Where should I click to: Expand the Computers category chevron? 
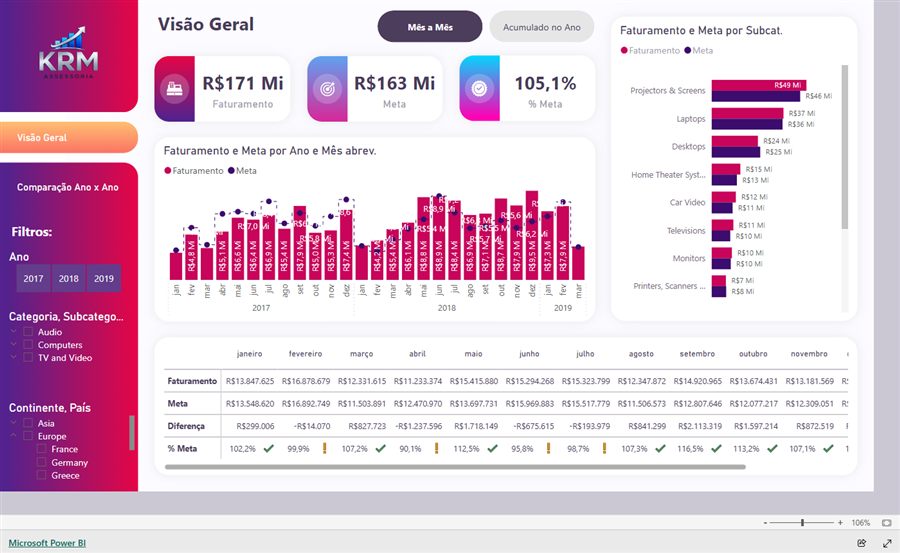[x=14, y=345]
